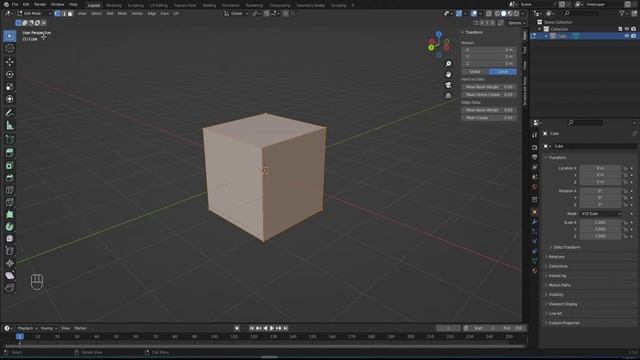Open the File menu
The height and width of the screenshot is (360, 640).
(15, 4)
